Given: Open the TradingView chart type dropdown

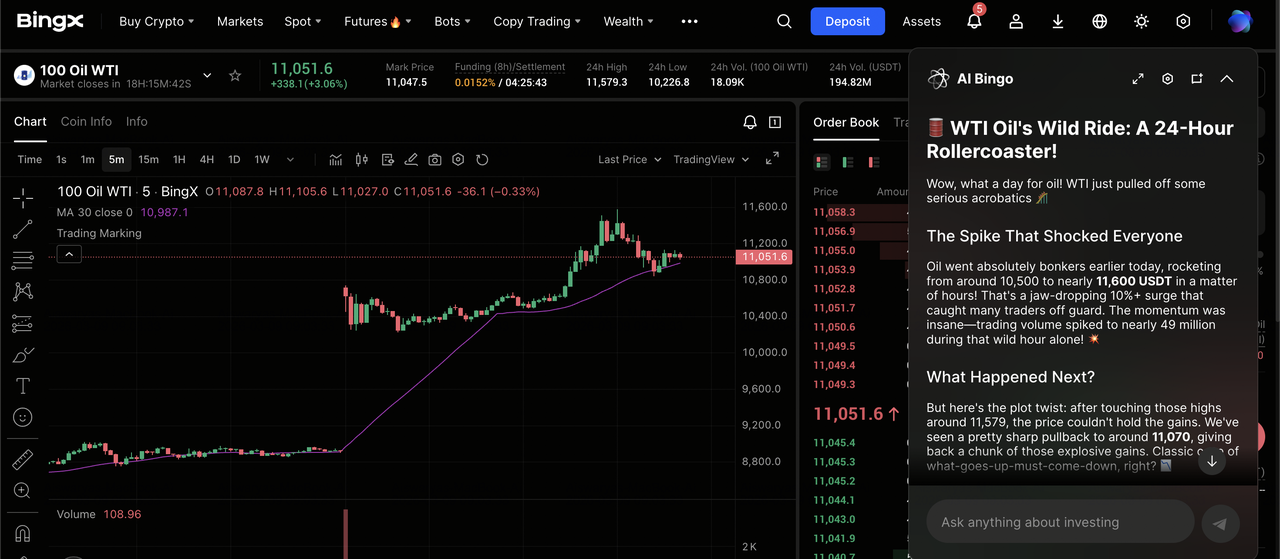Looking at the screenshot, I should pos(711,160).
